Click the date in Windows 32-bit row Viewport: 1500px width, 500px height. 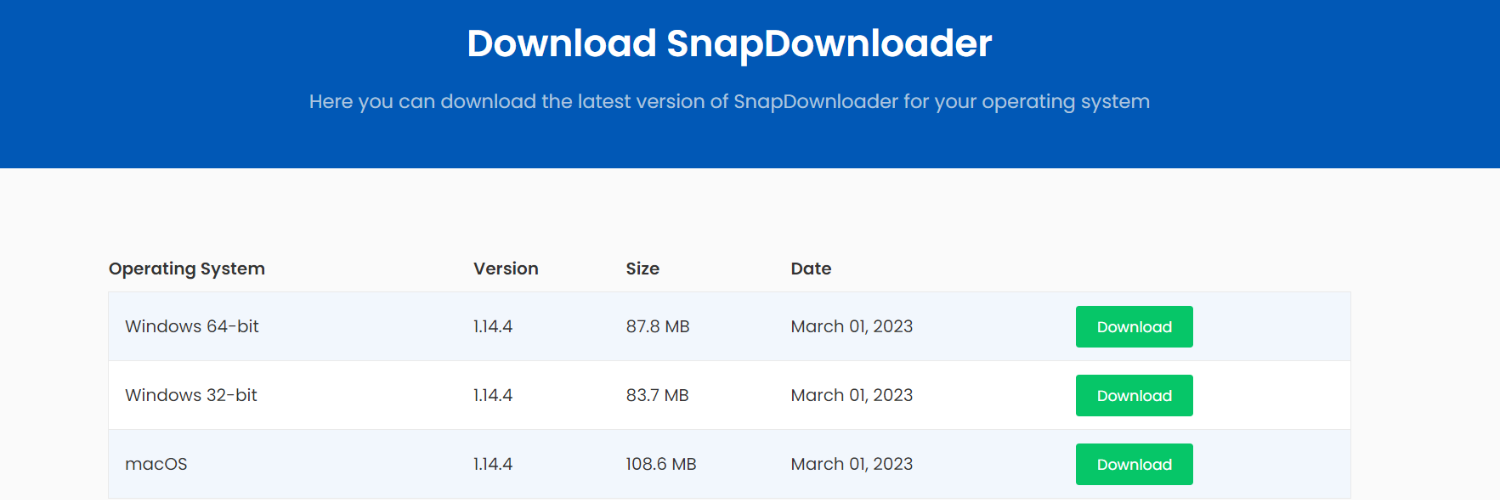click(852, 396)
